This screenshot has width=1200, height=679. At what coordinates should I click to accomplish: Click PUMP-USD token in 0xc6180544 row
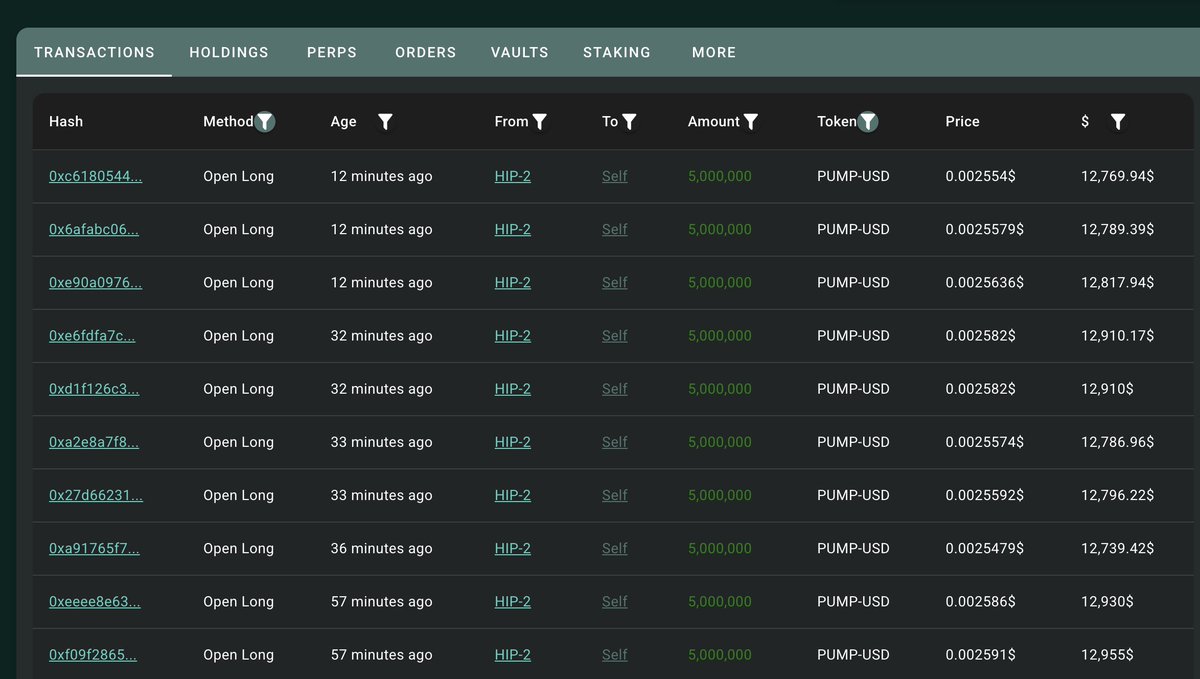853,176
